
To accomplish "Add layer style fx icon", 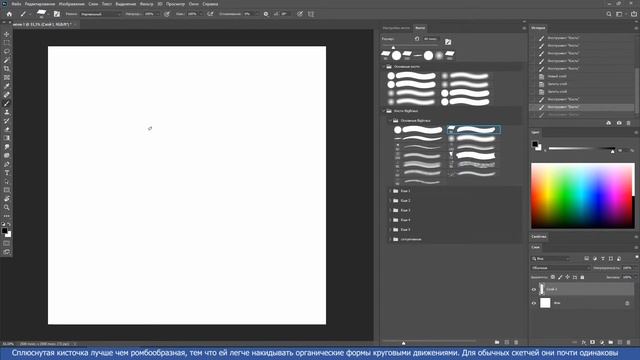I will coord(584,342).
